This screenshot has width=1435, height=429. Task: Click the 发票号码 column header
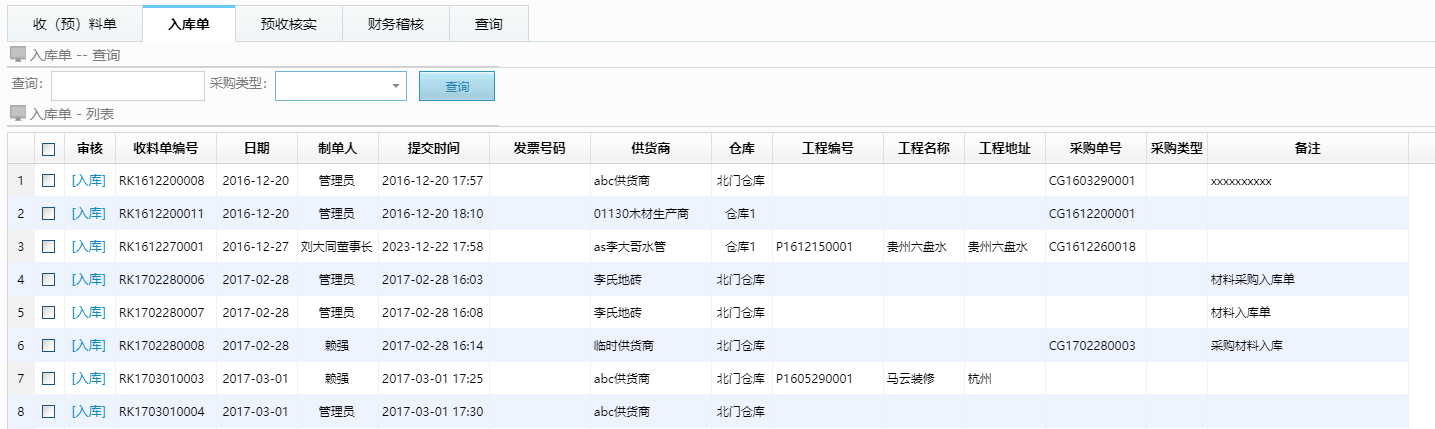pos(540,148)
